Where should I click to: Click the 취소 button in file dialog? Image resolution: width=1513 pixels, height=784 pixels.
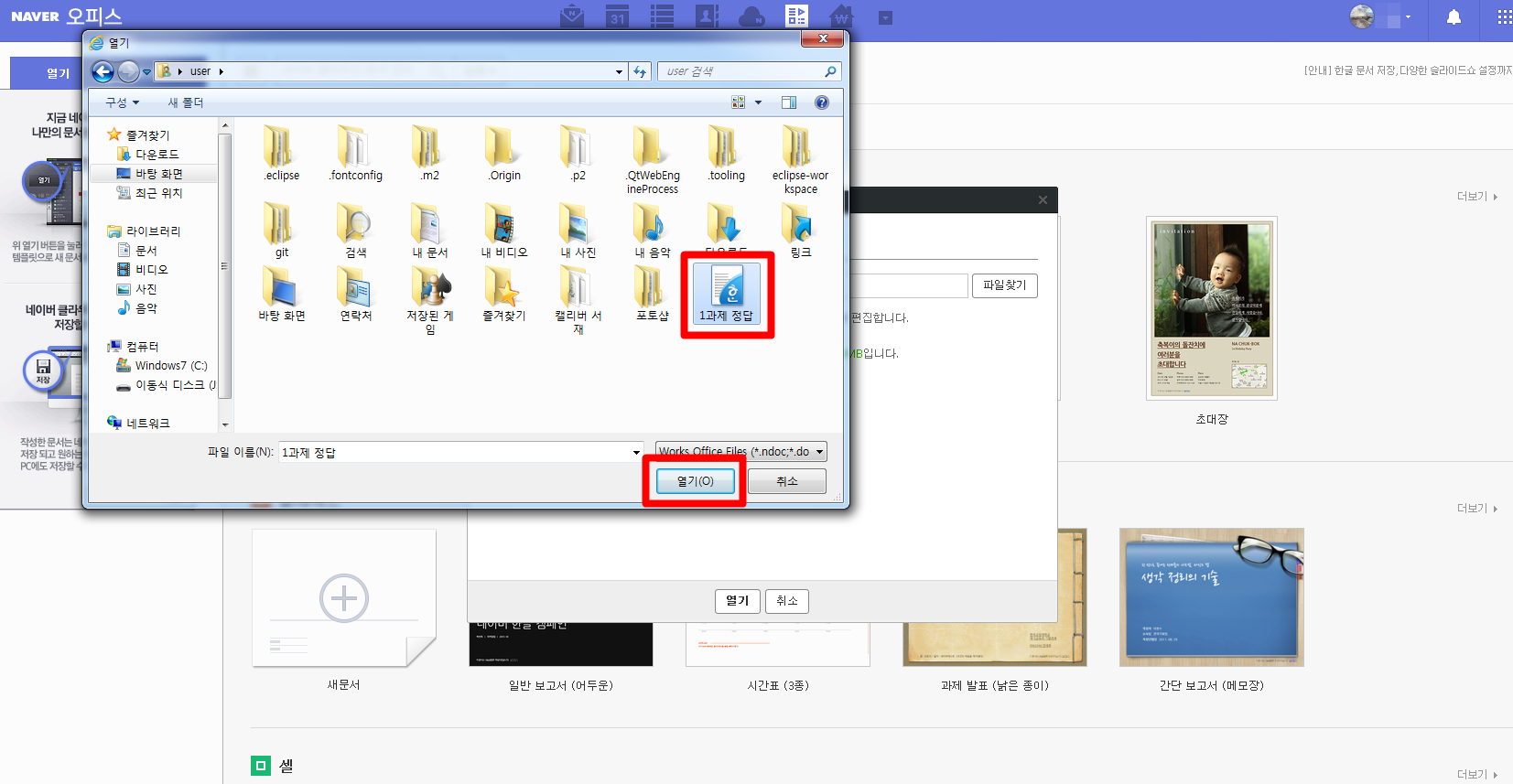pos(787,481)
